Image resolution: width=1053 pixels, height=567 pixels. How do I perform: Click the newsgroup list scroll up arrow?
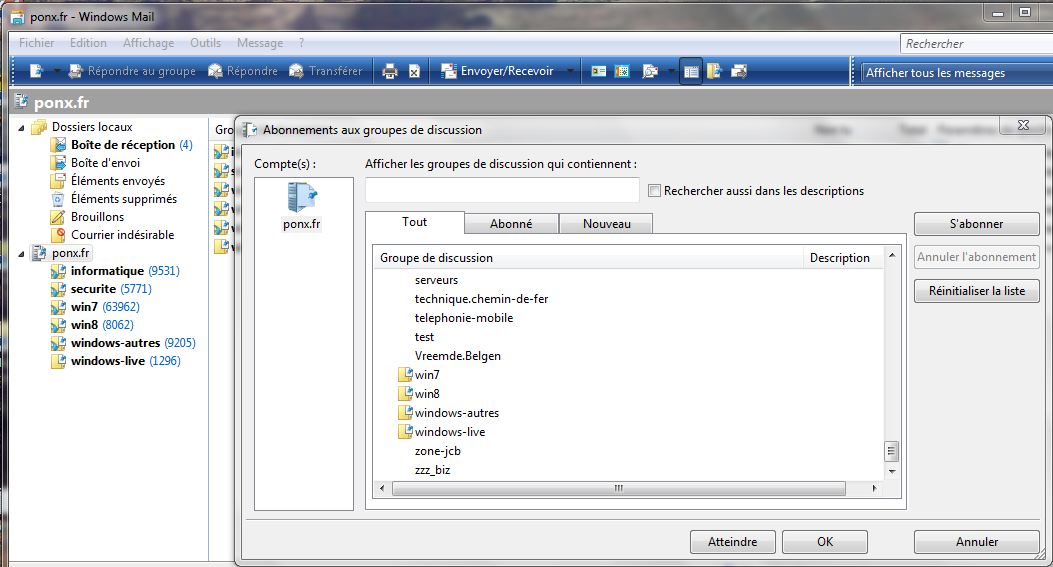pyautogui.click(x=891, y=255)
